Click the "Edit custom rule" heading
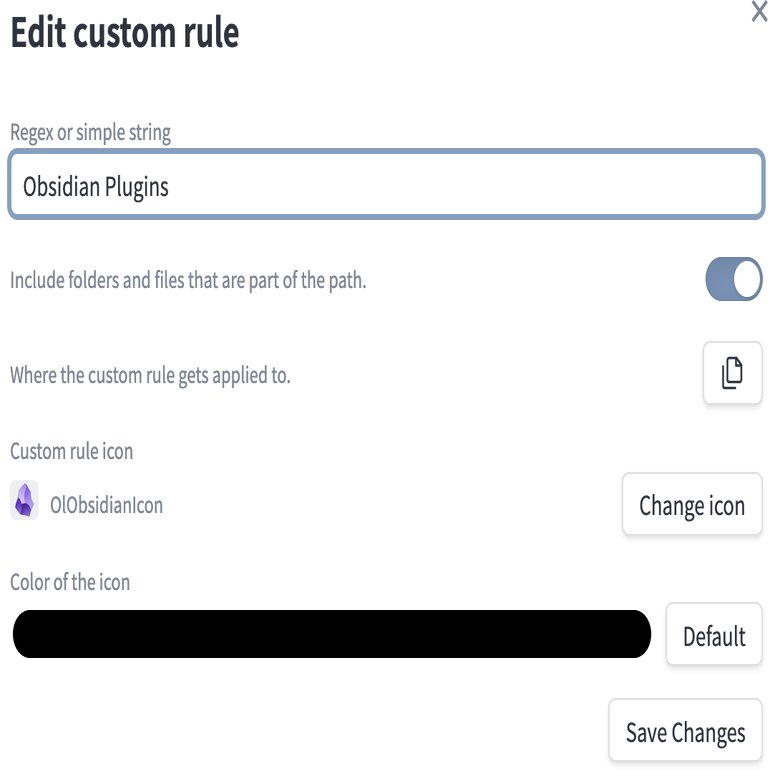The height and width of the screenshot is (780, 780). pos(124,33)
